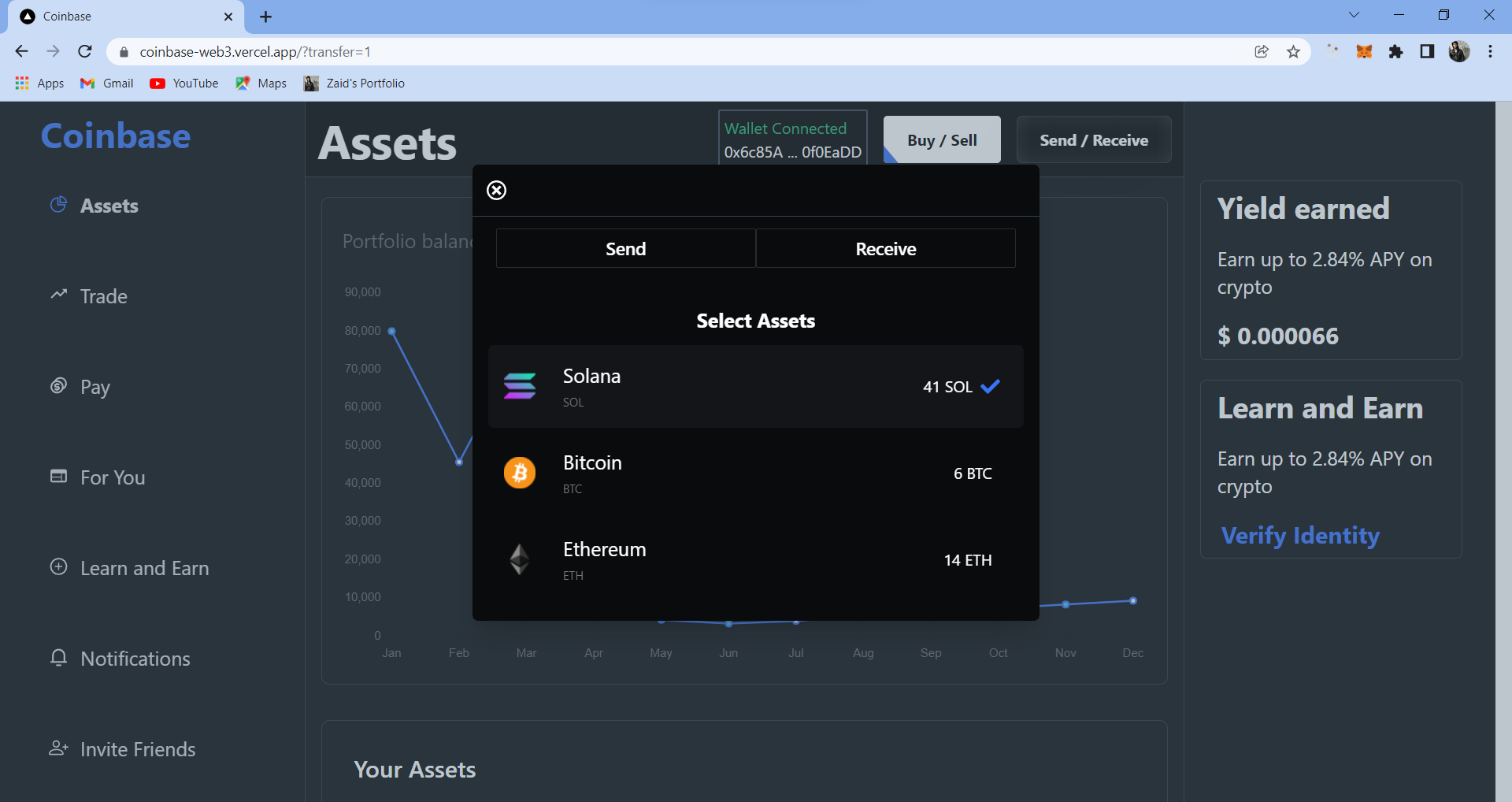Viewport: 1512px width, 802px height.
Task: Open the browser Extensions puzzle icon
Action: point(1395,52)
